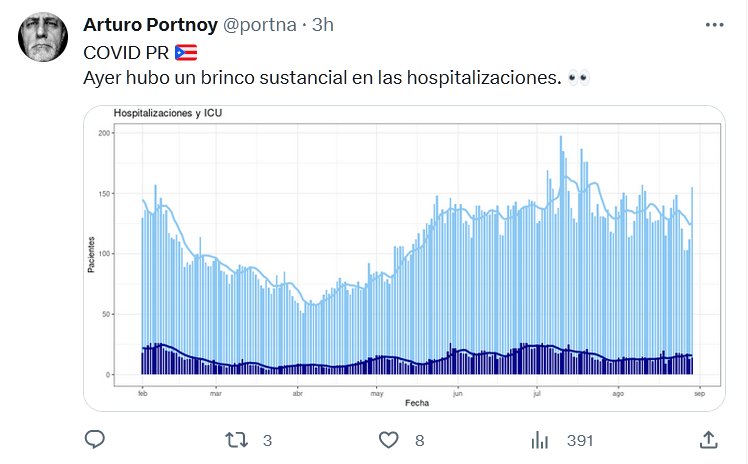The width and height of the screenshot is (748, 464).
Task: Click the like count of 8
Action: coord(419,440)
